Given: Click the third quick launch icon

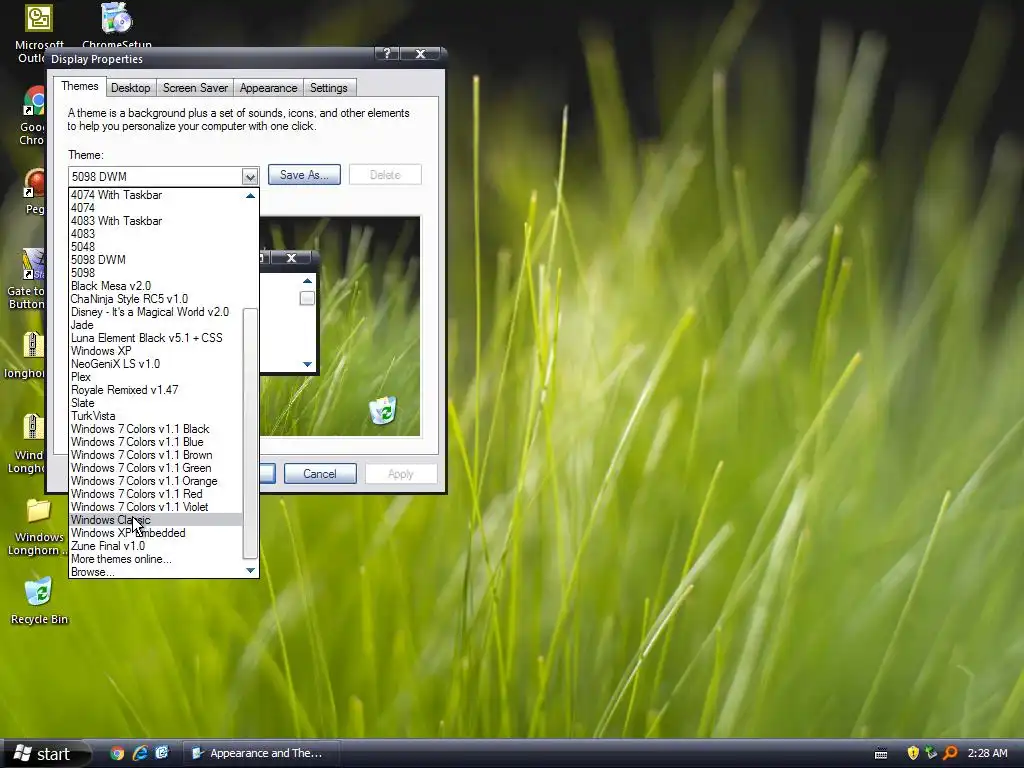Looking at the screenshot, I should coord(162,753).
